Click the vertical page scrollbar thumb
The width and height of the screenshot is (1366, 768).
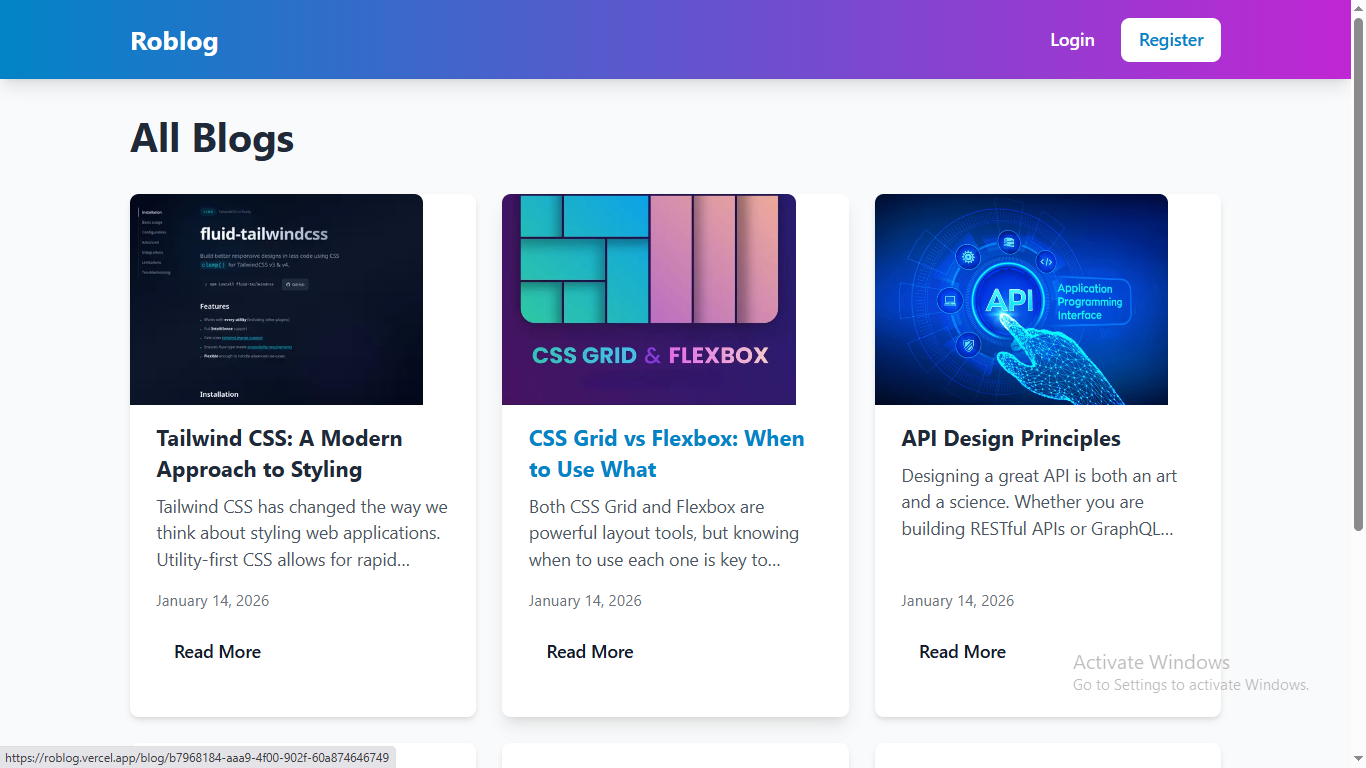pos(1358,270)
